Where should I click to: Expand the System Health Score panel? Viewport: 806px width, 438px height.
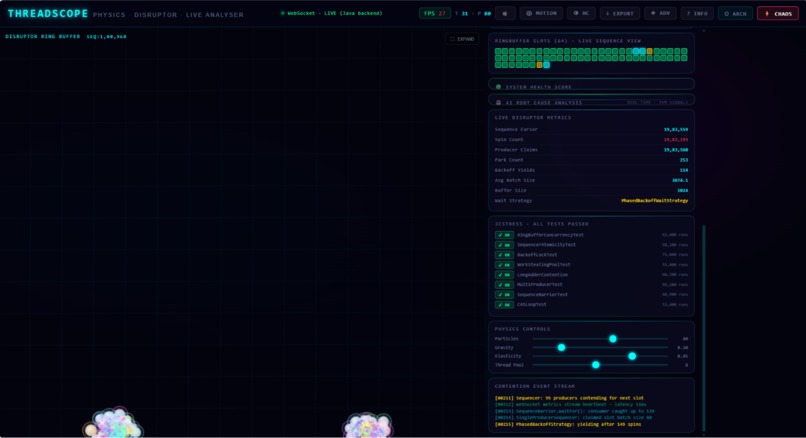pos(591,84)
